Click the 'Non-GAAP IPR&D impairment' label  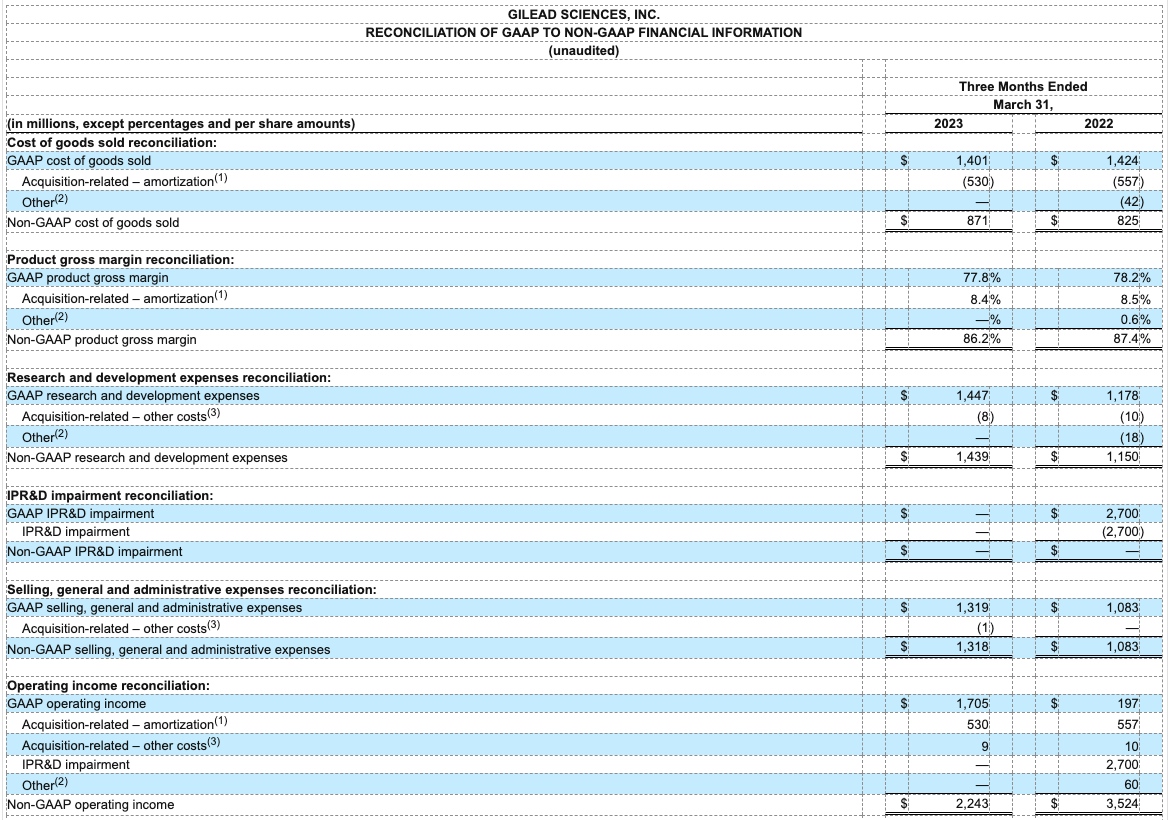(x=95, y=552)
